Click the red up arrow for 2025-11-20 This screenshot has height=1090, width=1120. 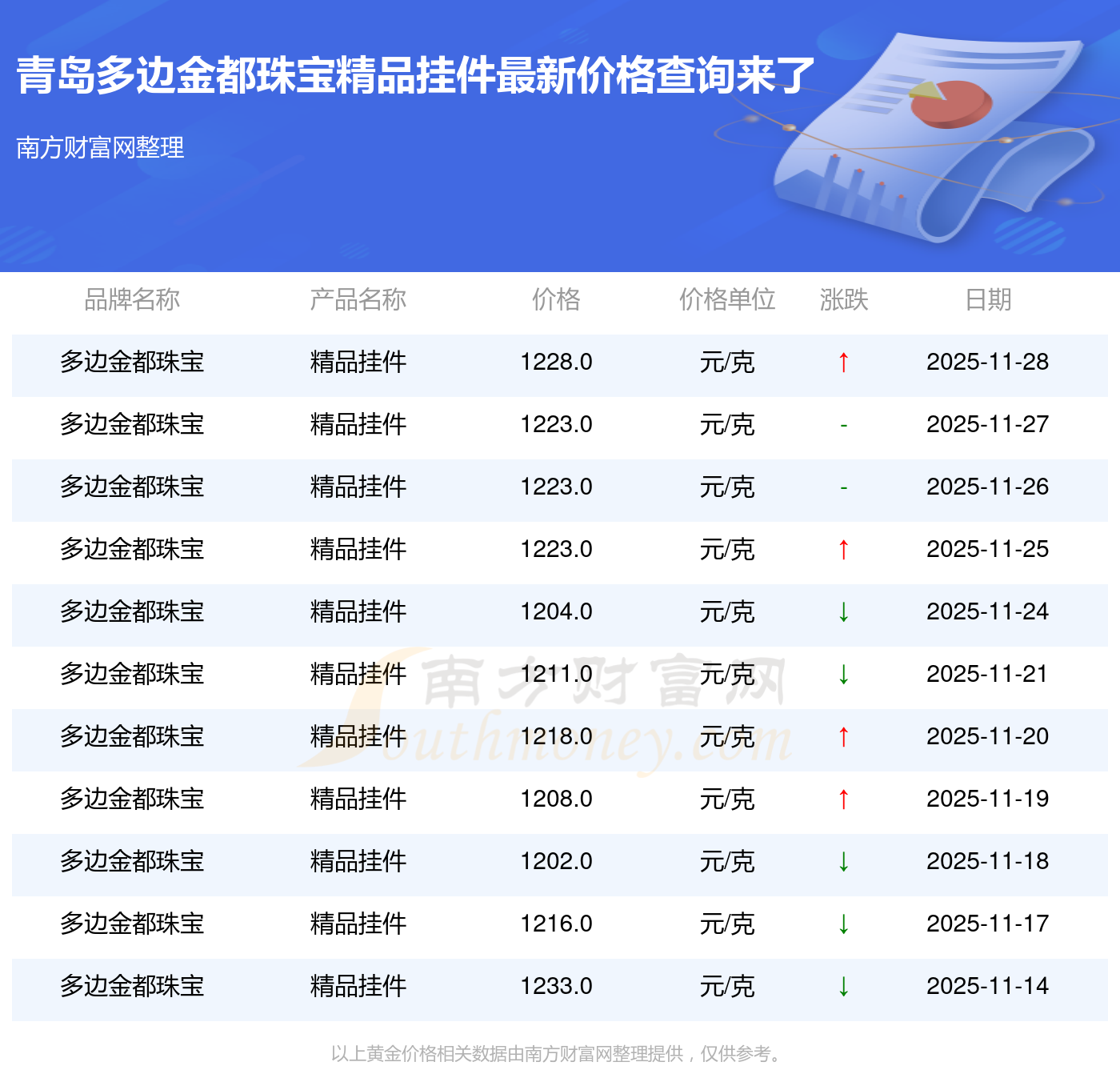coord(843,737)
